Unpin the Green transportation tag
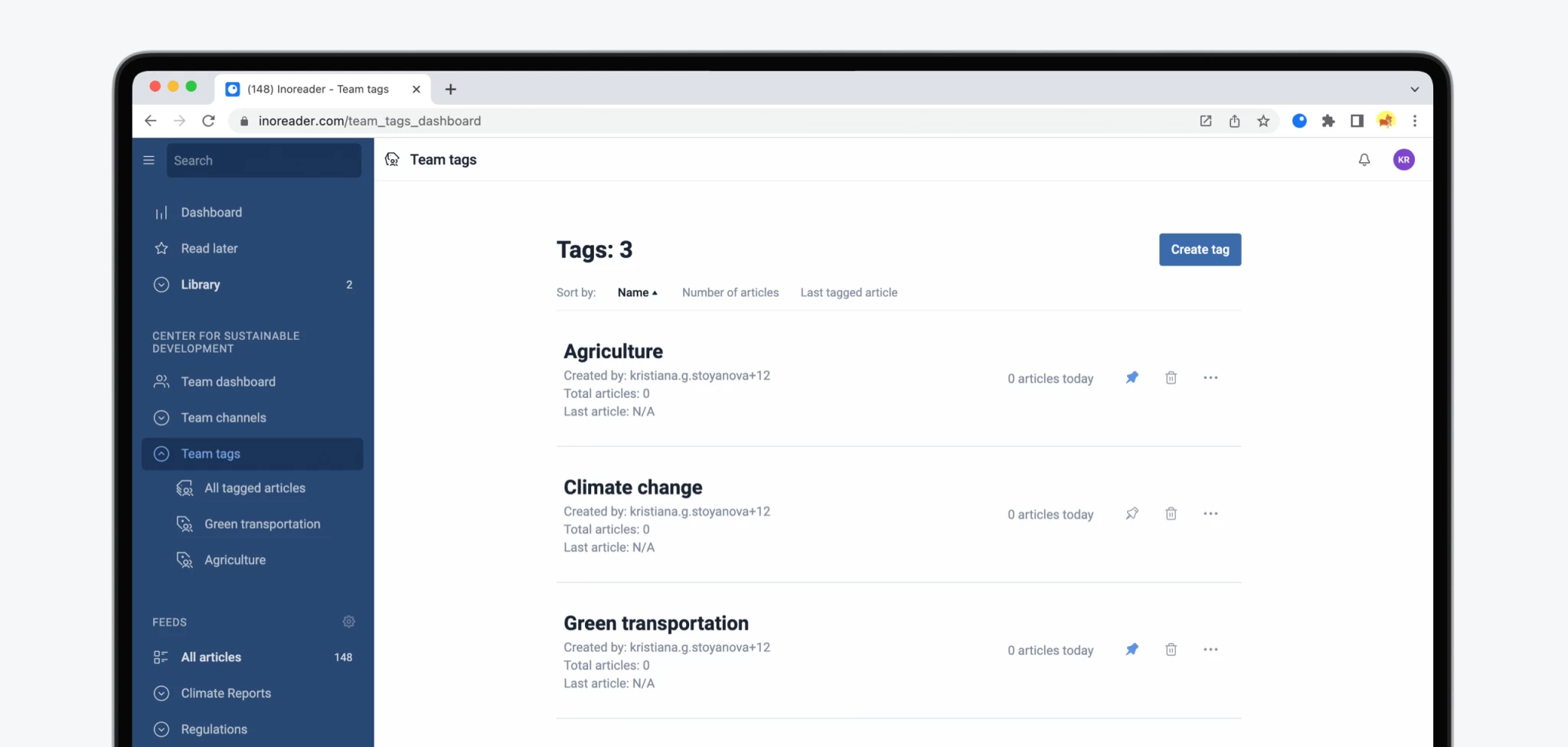 click(x=1132, y=649)
